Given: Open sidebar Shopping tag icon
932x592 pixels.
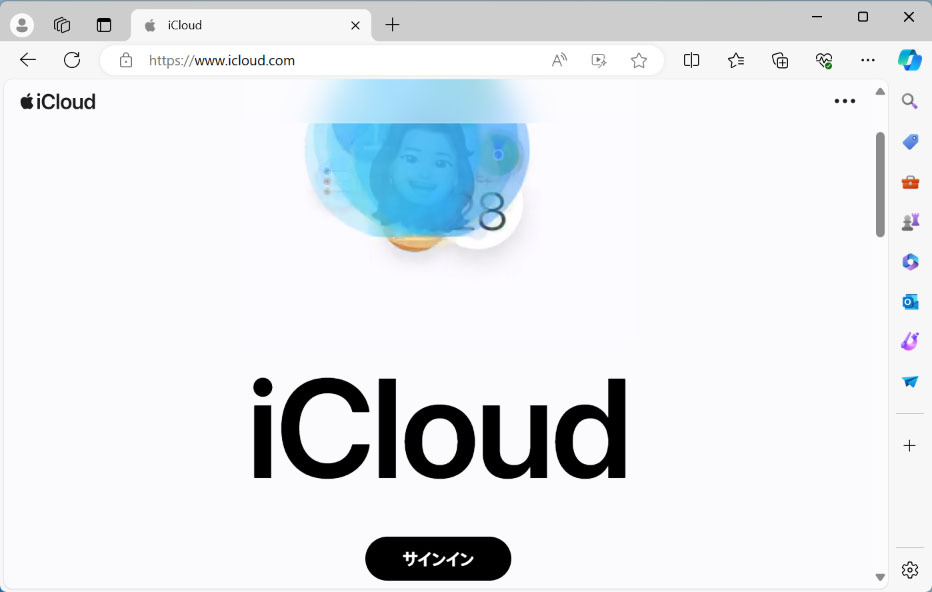Looking at the screenshot, I should 910,141.
